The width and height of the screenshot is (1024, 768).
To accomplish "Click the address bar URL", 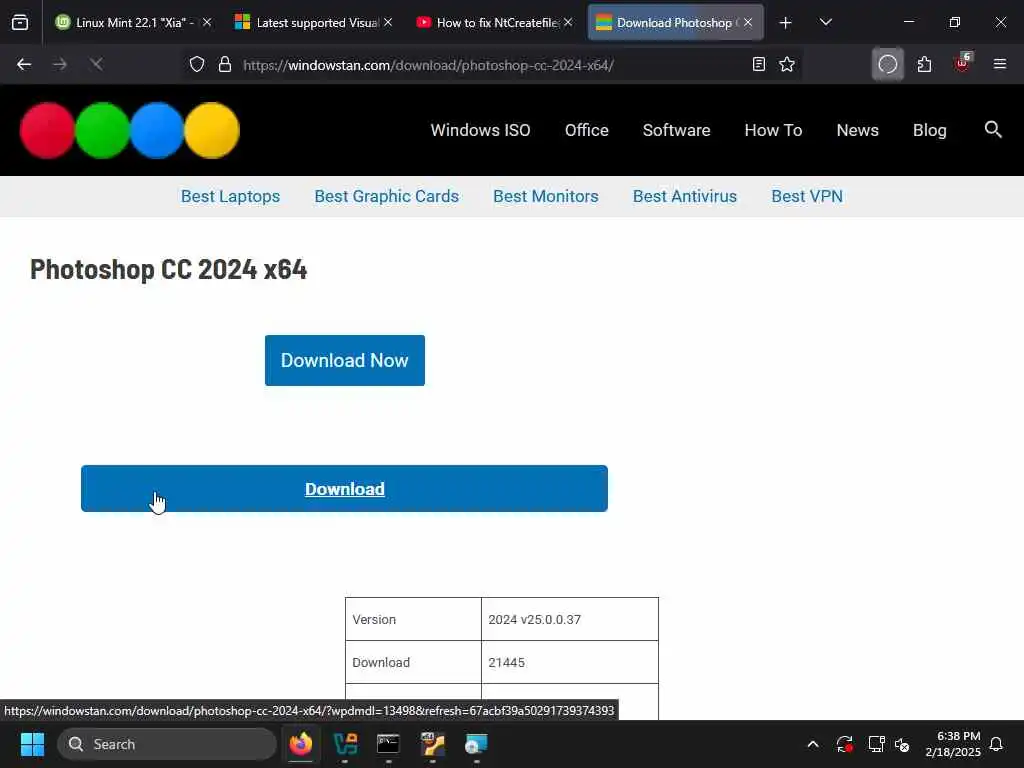I will point(428,65).
